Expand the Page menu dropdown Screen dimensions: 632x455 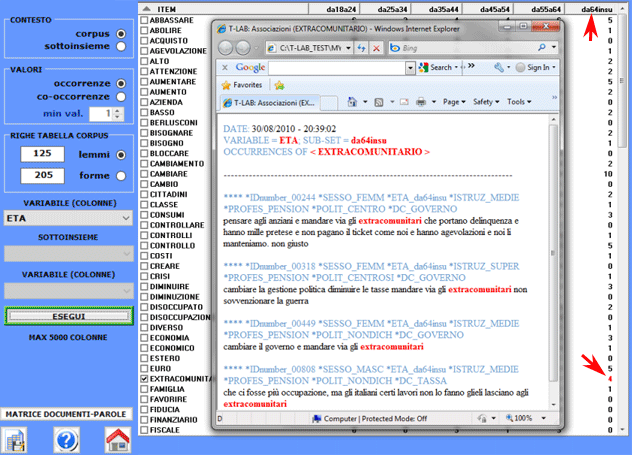pos(454,102)
